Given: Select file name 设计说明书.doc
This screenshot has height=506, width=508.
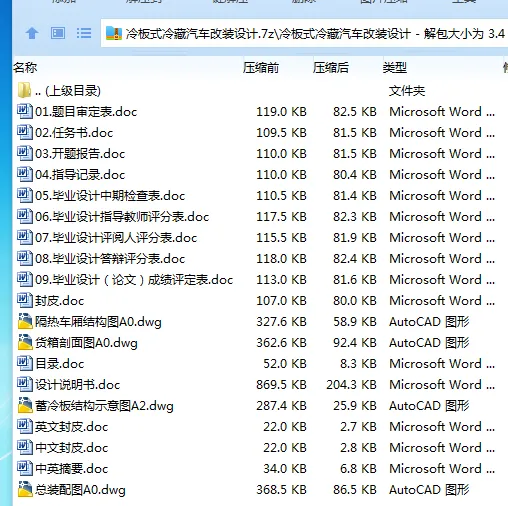Looking at the screenshot, I should pyautogui.click(x=78, y=385).
